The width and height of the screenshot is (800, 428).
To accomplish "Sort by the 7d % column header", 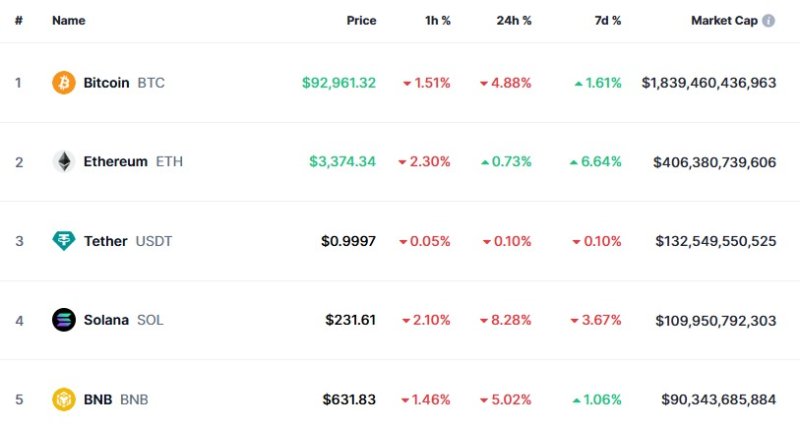I will click(x=606, y=21).
